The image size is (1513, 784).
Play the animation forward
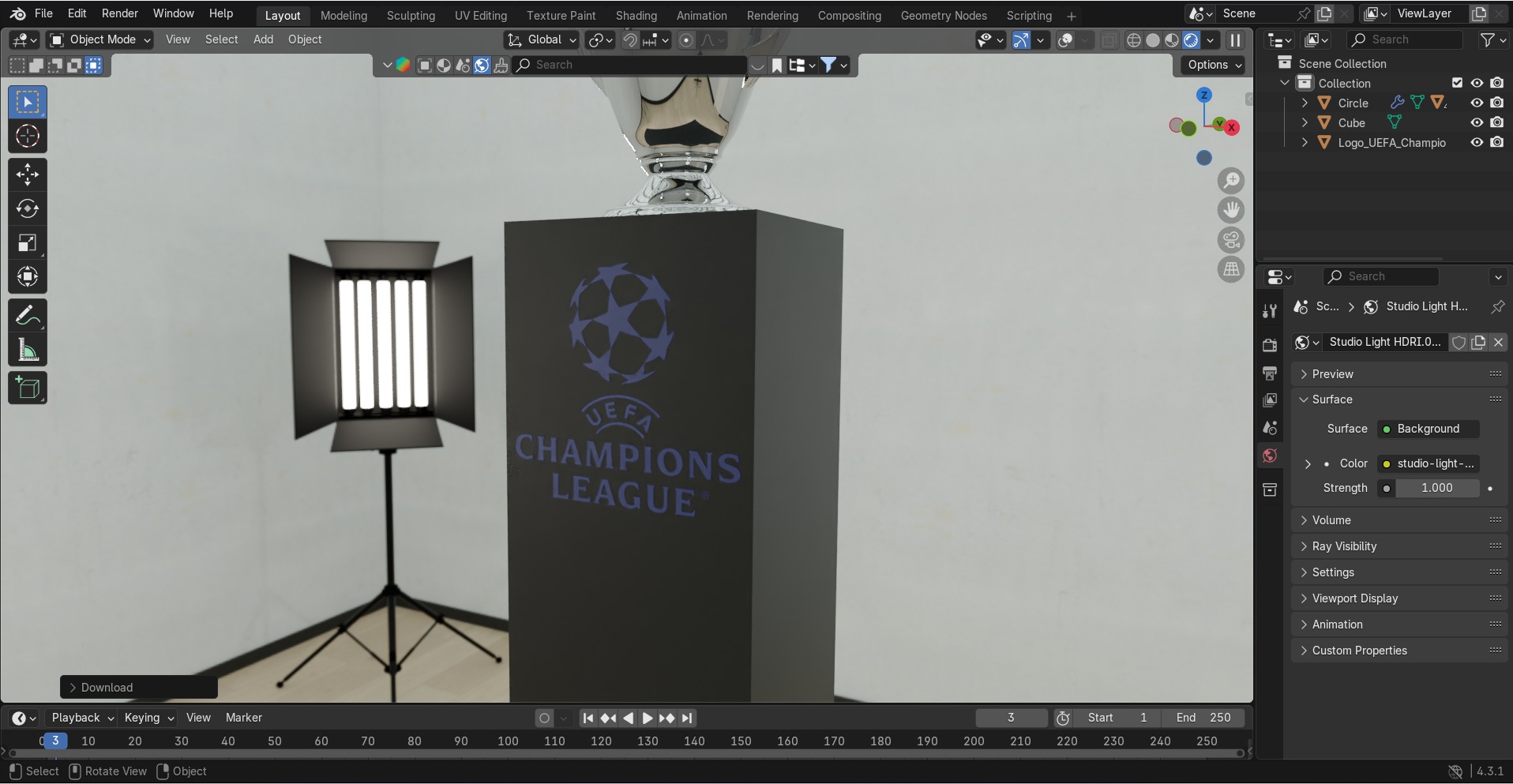click(648, 718)
